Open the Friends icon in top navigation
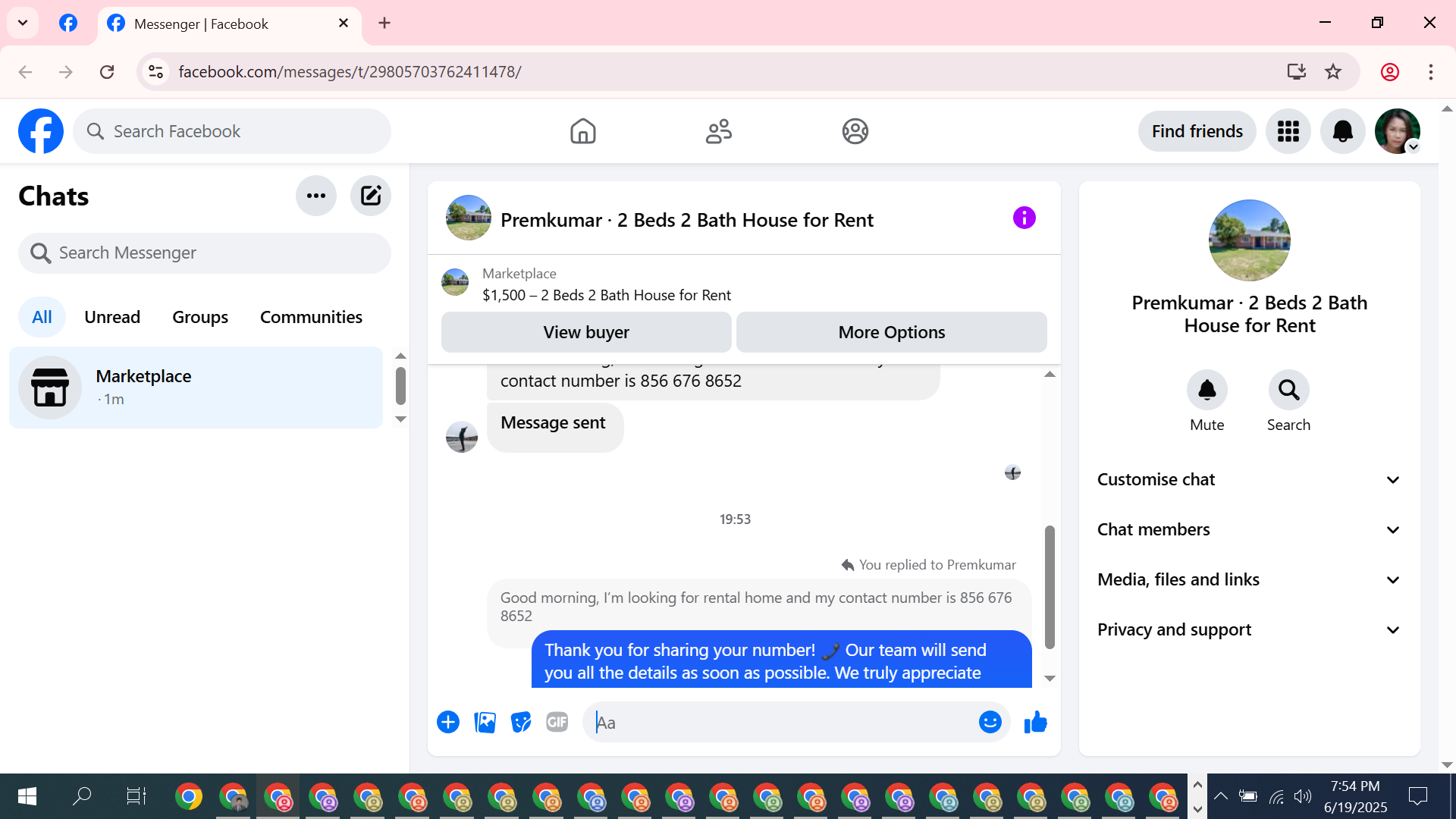1456x819 pixels. (x=718, y=131)
